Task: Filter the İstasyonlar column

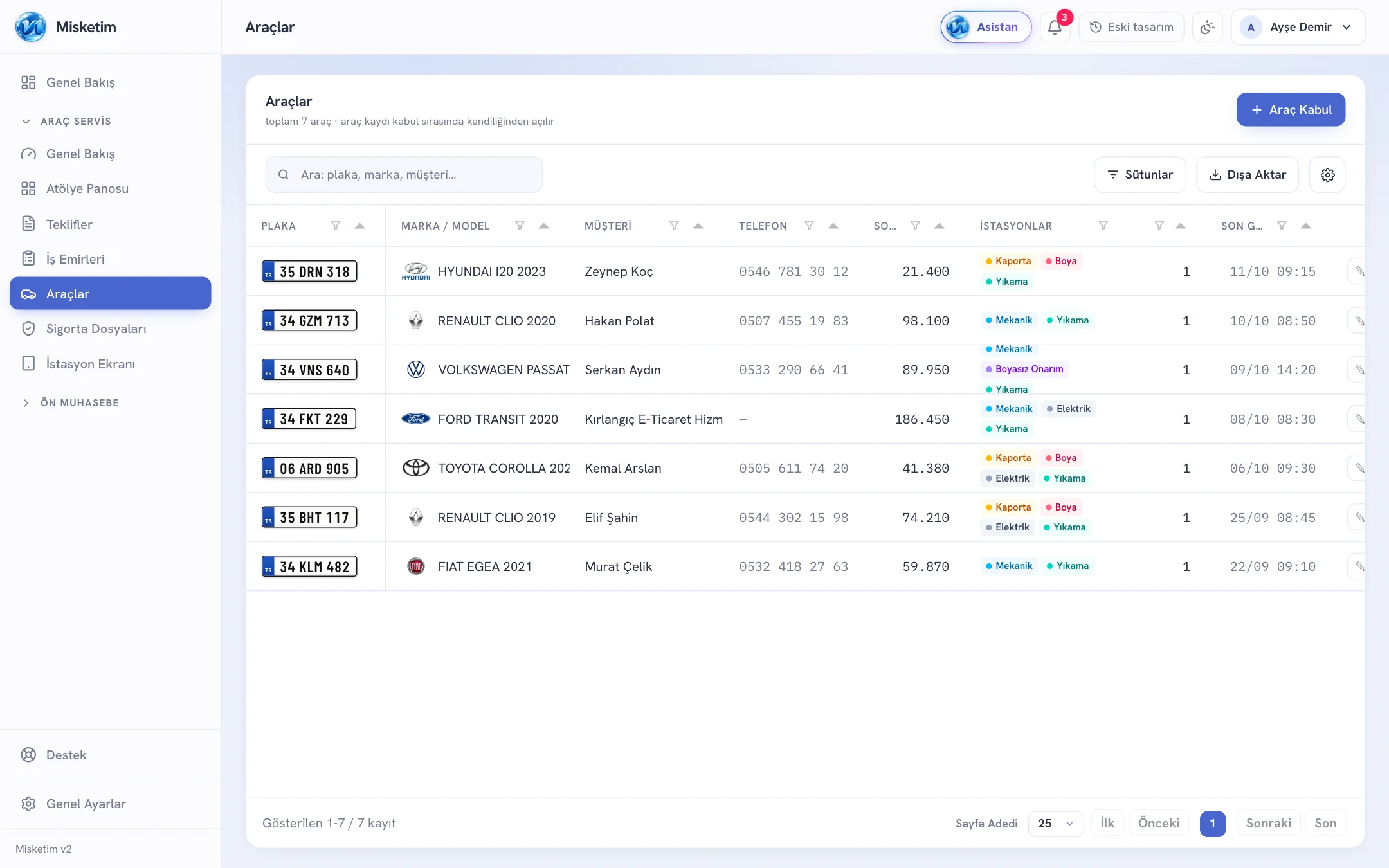Action: pyautogui.click(x=1103, y=226)
